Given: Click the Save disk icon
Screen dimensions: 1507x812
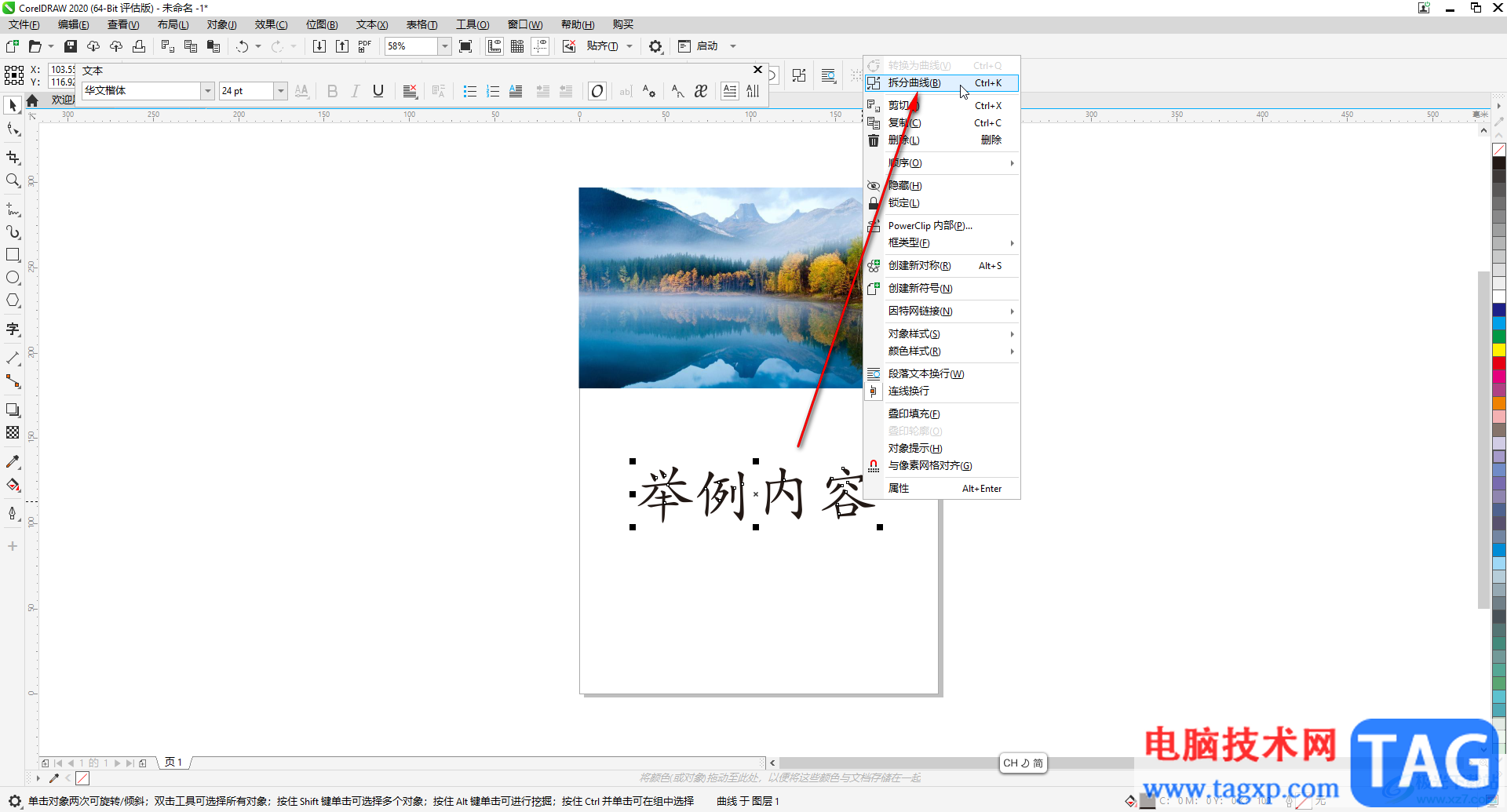Looking at the screenshot, I should (71, 46).
